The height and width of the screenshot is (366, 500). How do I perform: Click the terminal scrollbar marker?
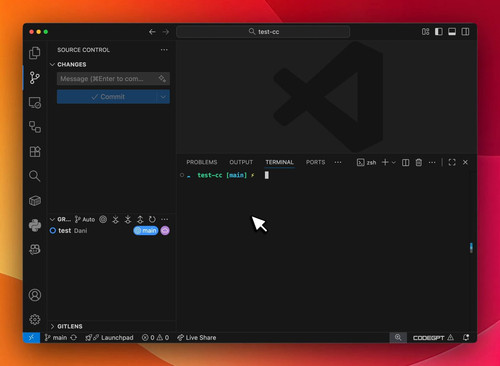[471, 248]
